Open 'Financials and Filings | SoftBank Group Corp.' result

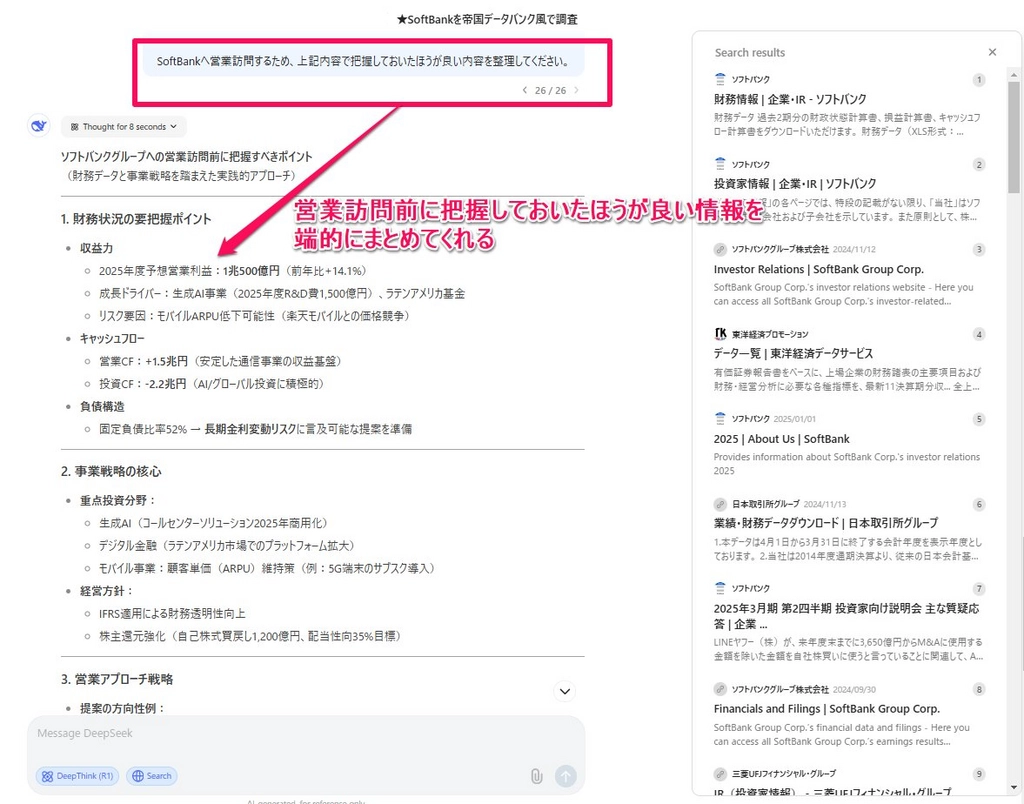(826, 709)
